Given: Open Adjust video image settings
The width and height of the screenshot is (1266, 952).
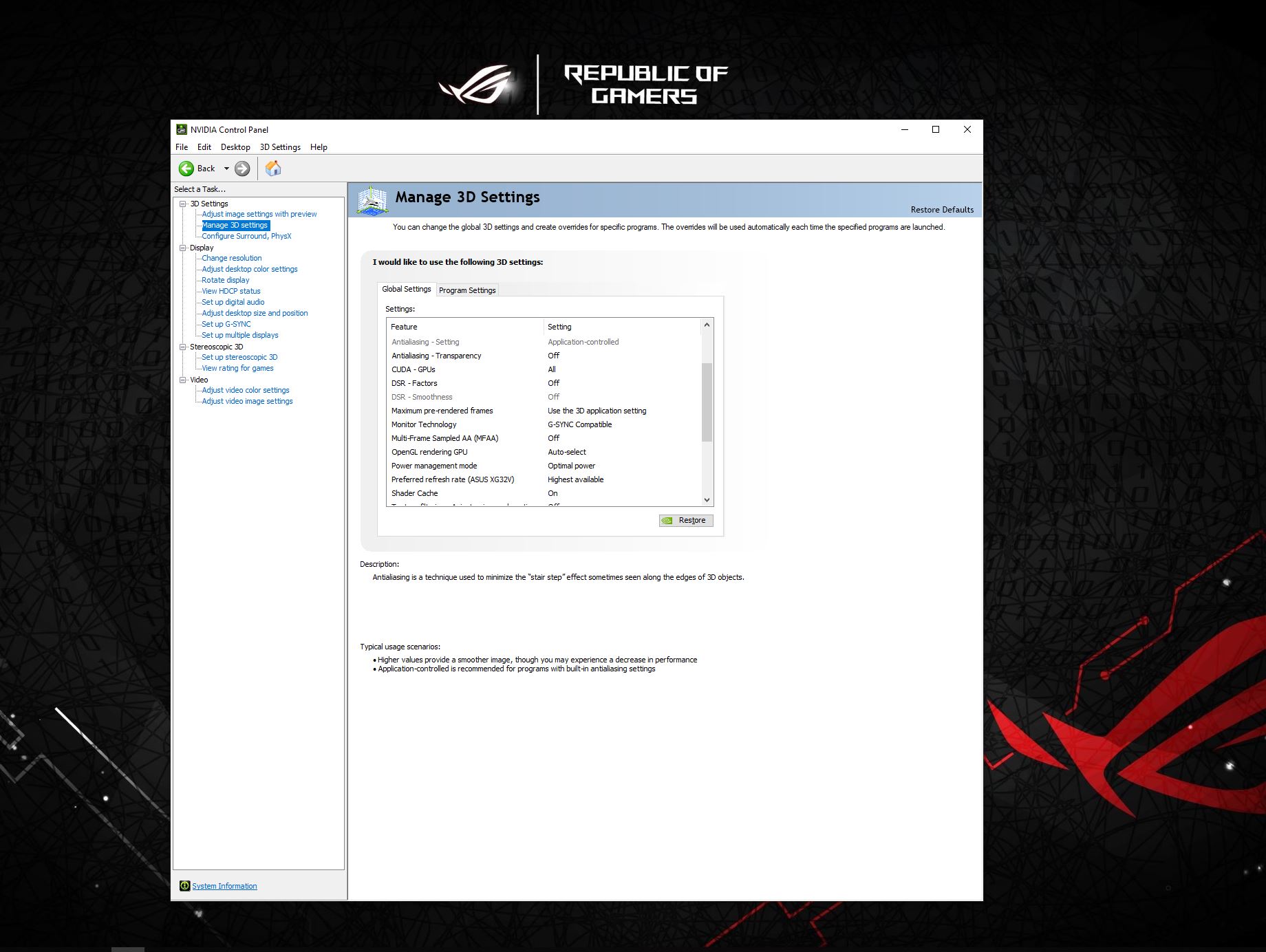Looking at the screenshot, I should (x=247, y=401).
